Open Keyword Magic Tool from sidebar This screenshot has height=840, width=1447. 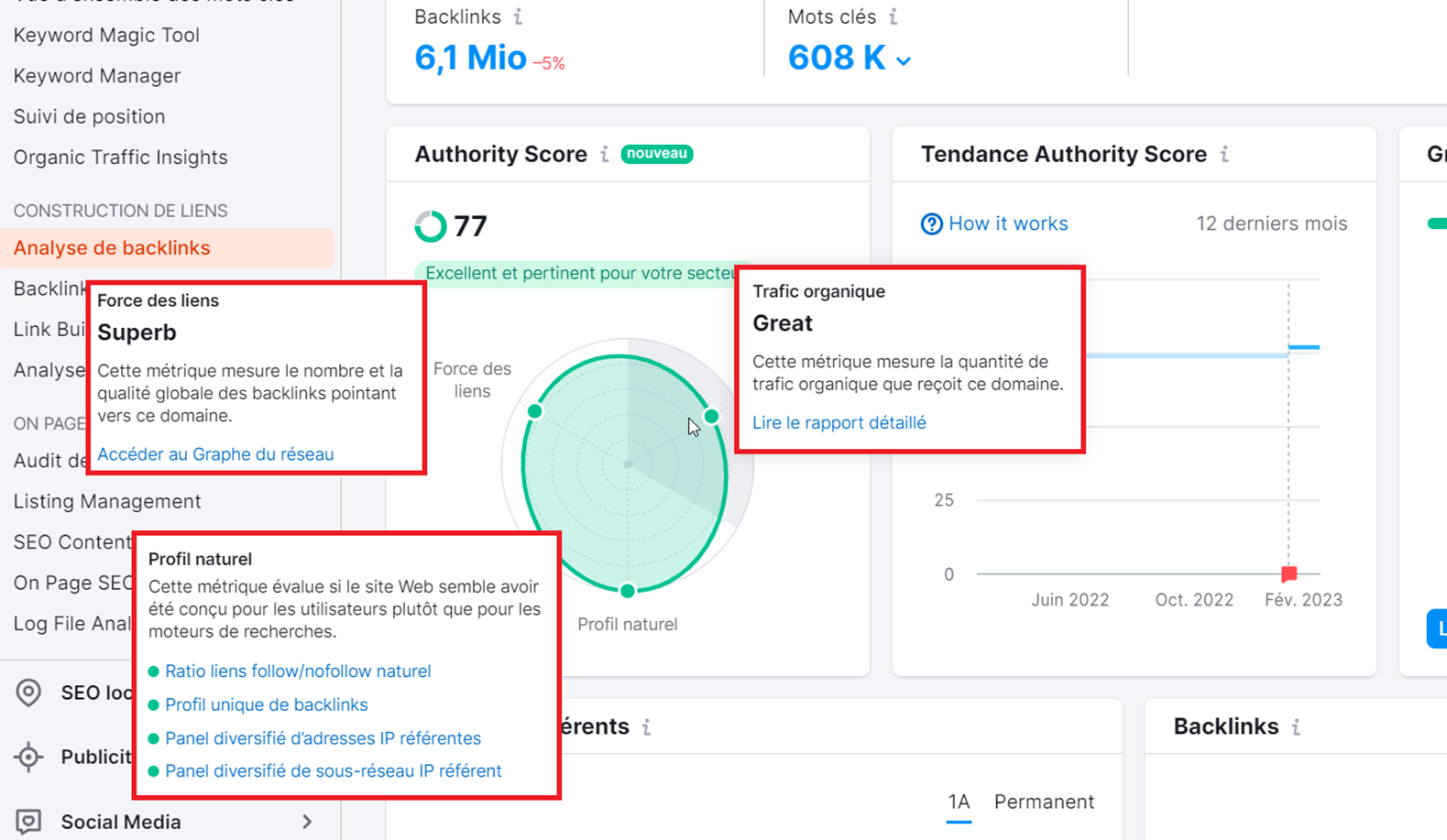106,35
